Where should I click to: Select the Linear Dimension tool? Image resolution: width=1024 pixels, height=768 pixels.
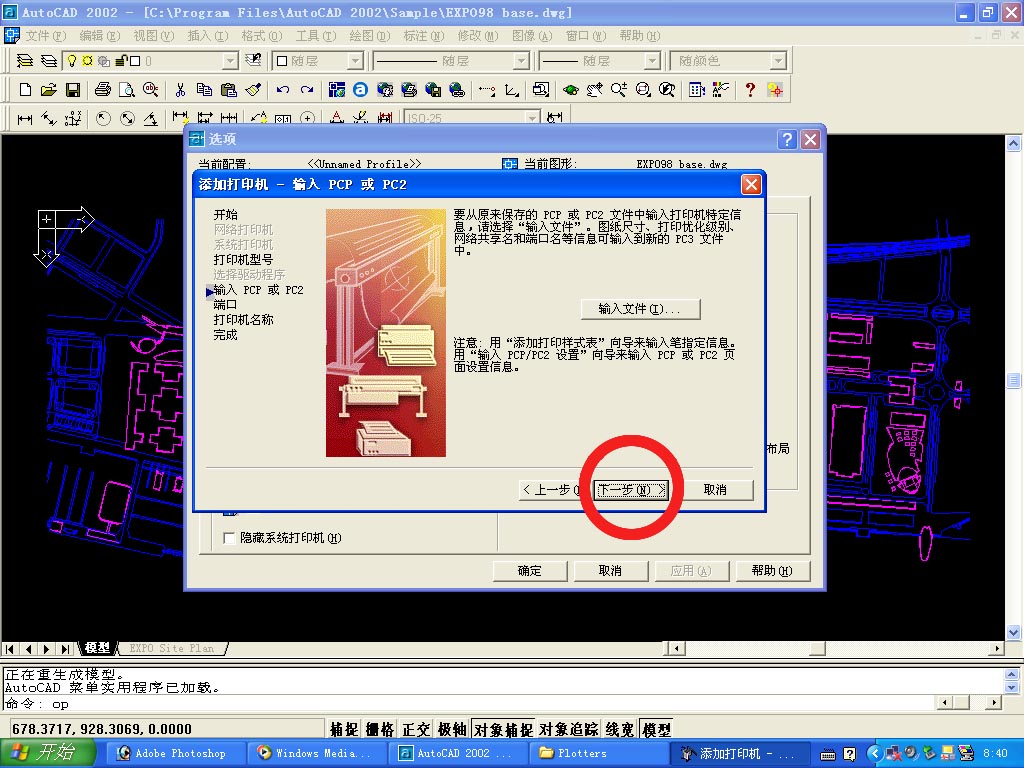[25, 119]
